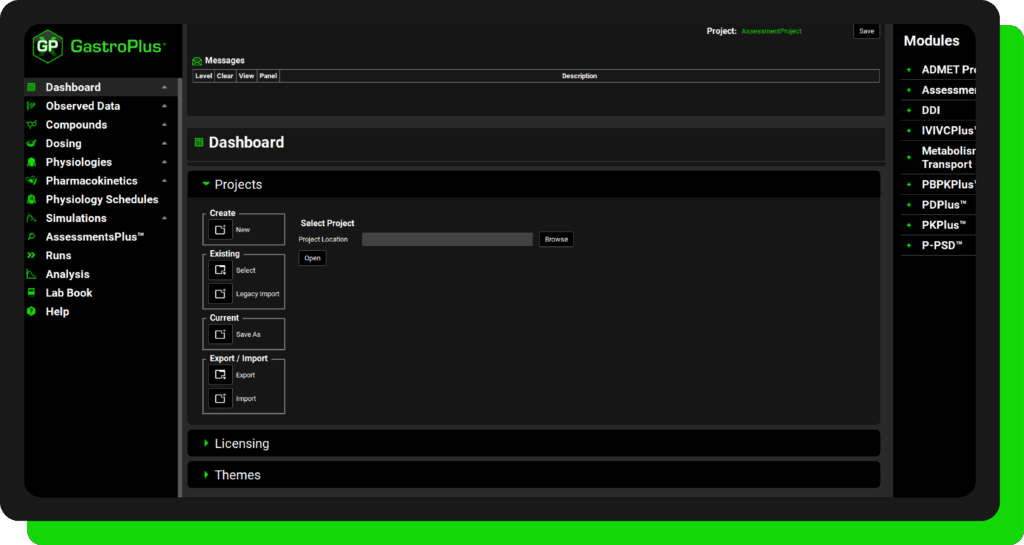Click the Select existing project icon

click(x=219, y=271)
